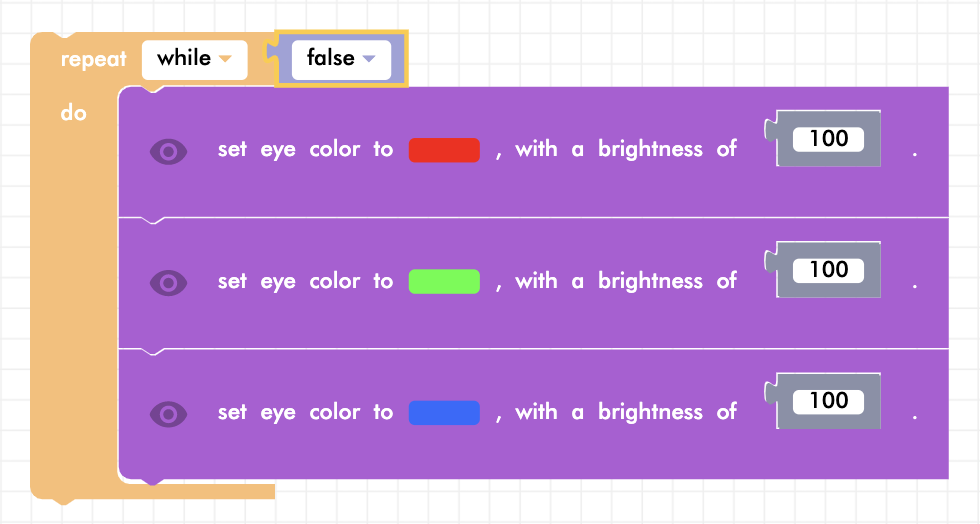Click the blue eye color swatch
The height and width of the screenshot is (524, 980).
444,412
